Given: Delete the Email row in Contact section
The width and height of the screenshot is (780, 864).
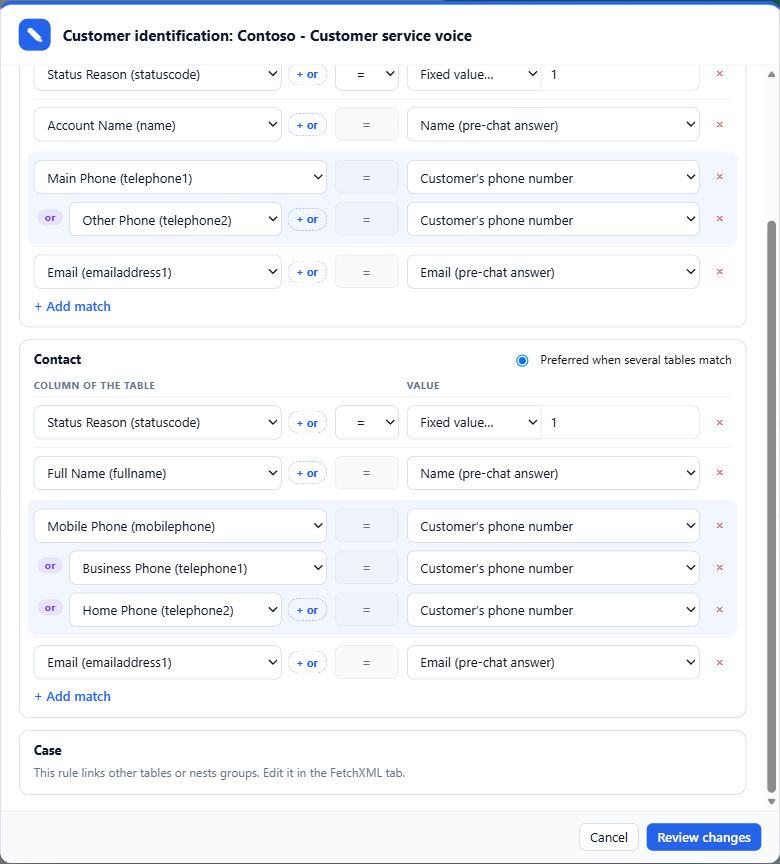Looking at the screenshot, I should [x=719, y=662].
